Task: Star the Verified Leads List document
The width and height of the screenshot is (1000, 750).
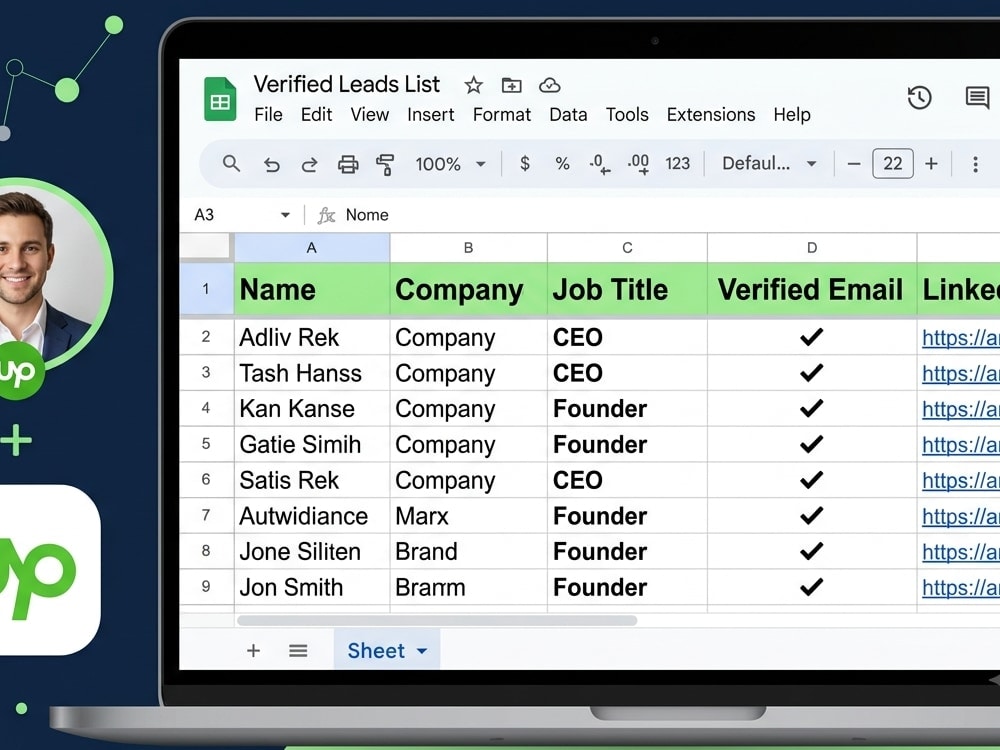Action: click(x=473, y=85)
